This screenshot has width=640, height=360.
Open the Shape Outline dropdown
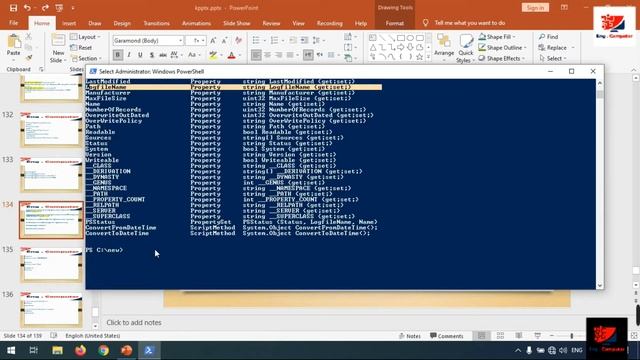tap(503, 48)
